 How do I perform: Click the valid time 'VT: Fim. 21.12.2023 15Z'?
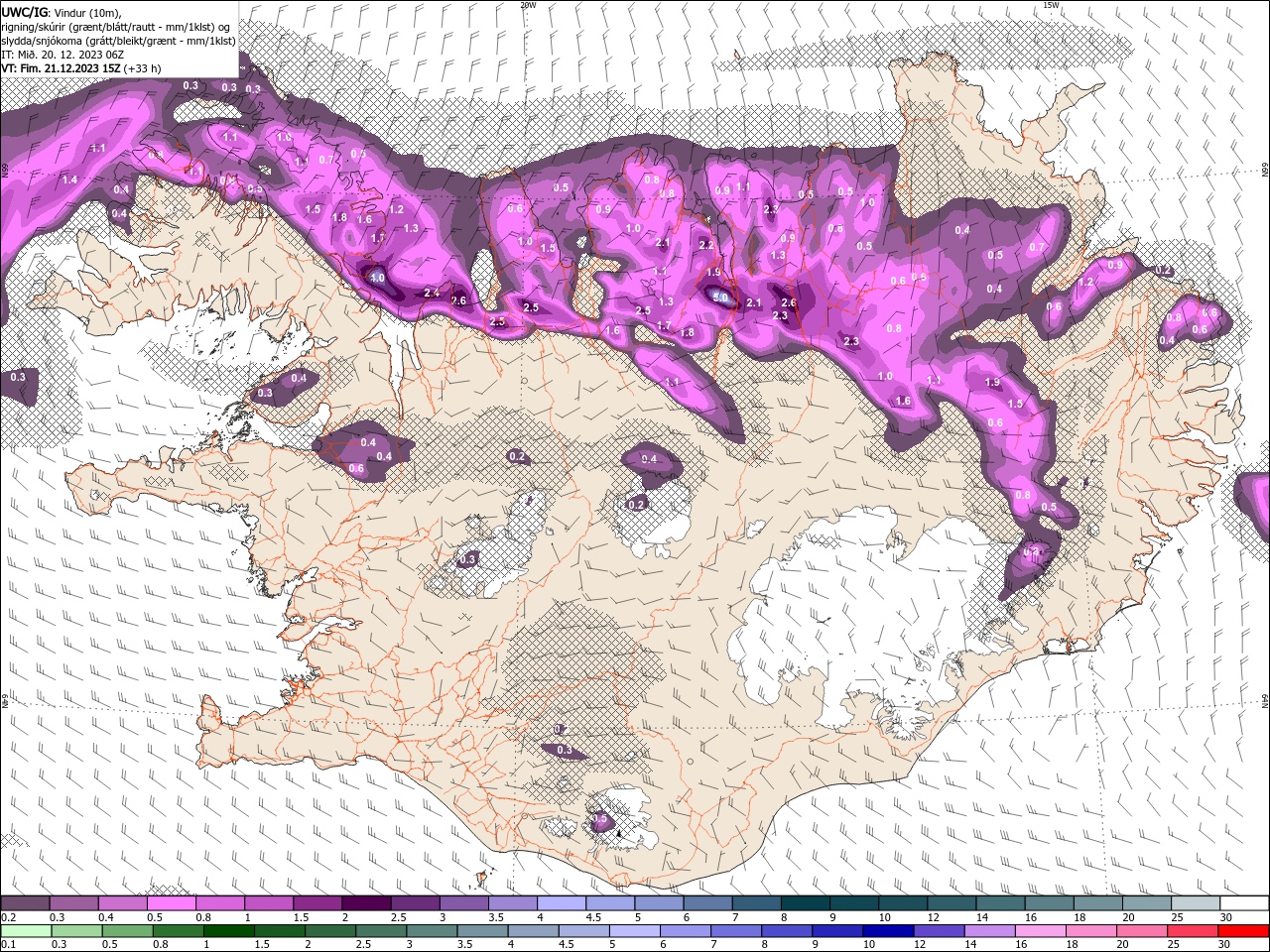point(61,68)
